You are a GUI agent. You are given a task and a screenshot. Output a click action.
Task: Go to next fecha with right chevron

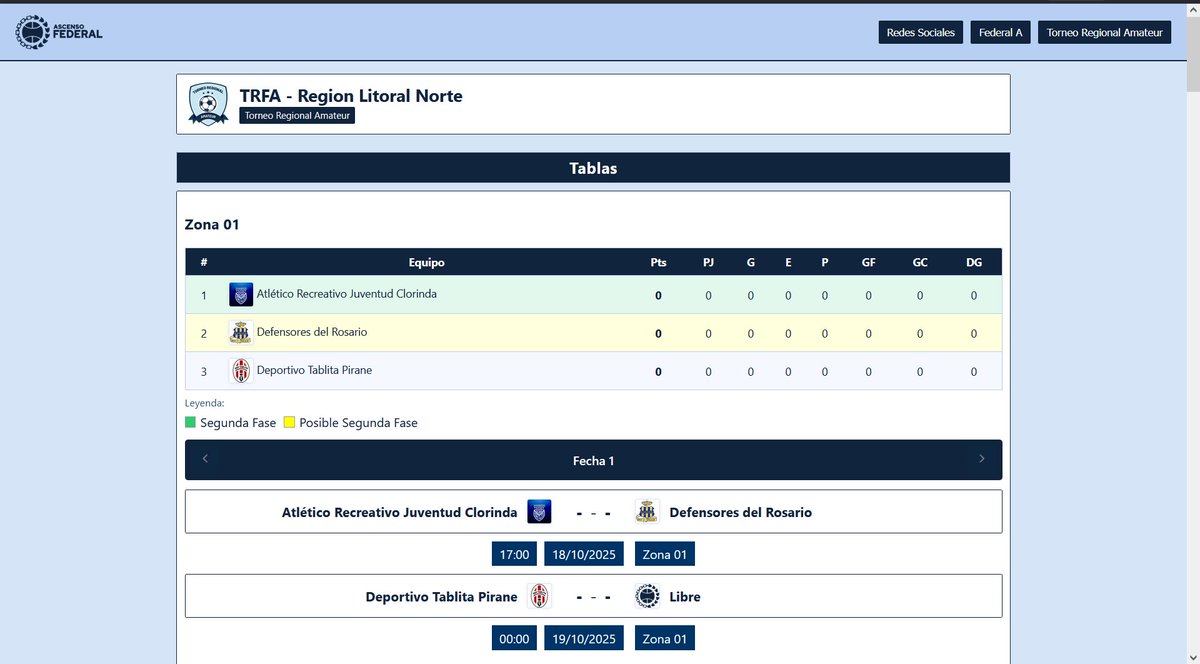pyautogui.click(x=981, y=459)
